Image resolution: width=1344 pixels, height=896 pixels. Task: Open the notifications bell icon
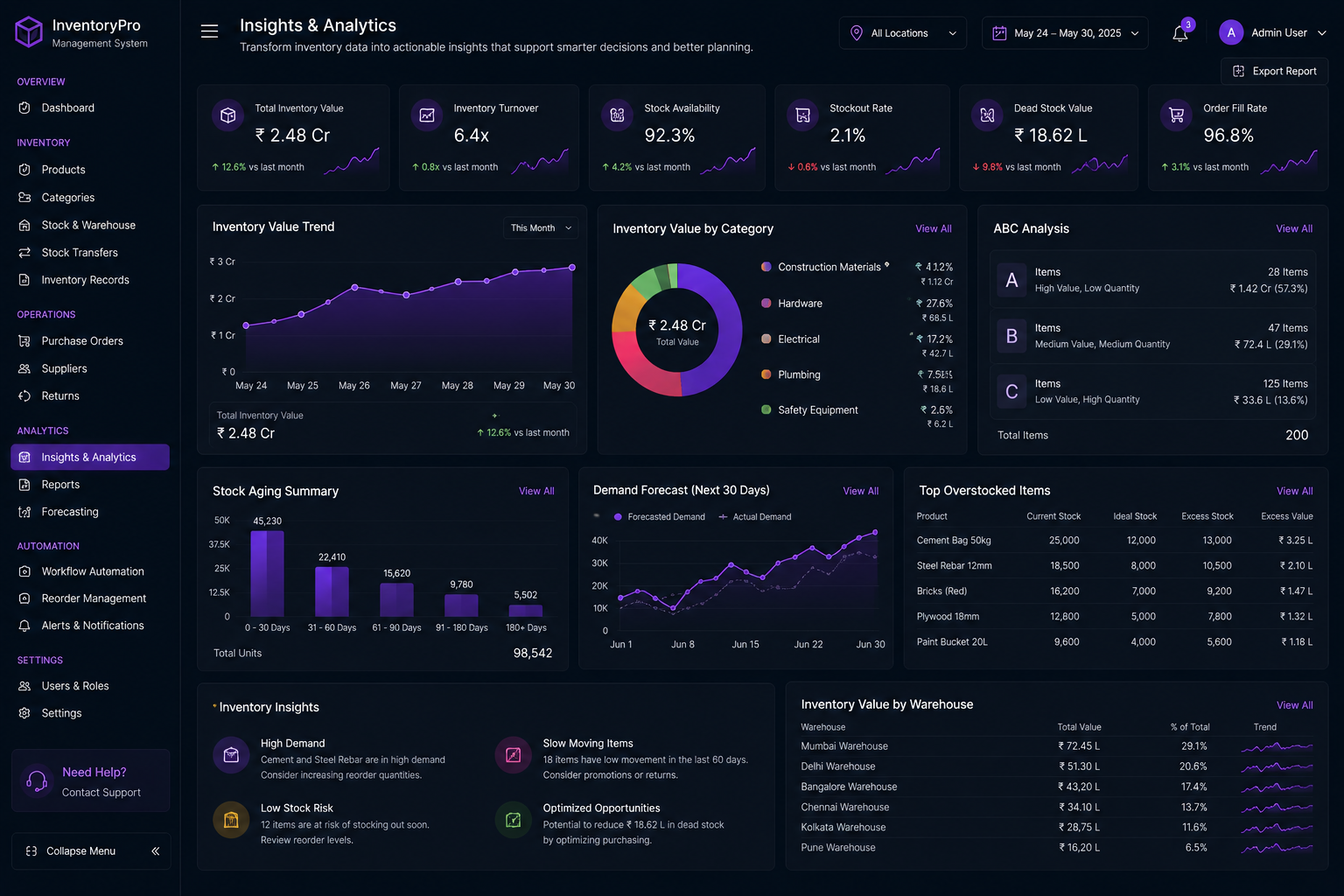point(1180,33)
